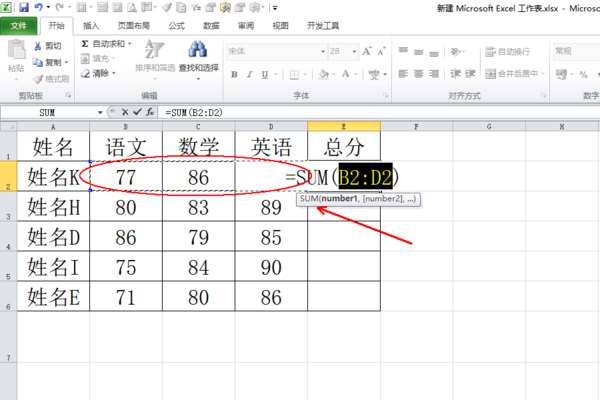Click the Orientation text angle icon
The height and width of the screenshot is (400, 600).
point(455,51)
